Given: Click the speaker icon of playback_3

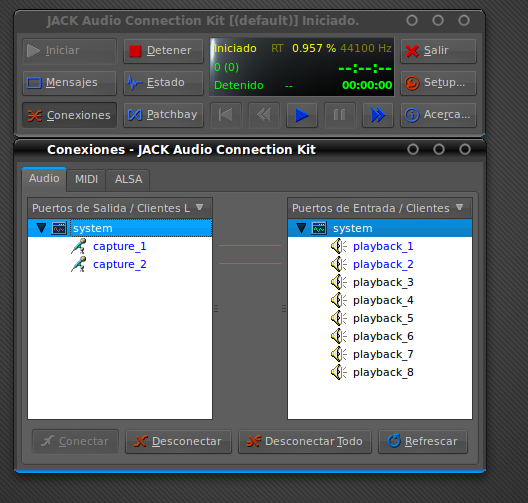Looking at the screenshot, I should coord(338,282).
